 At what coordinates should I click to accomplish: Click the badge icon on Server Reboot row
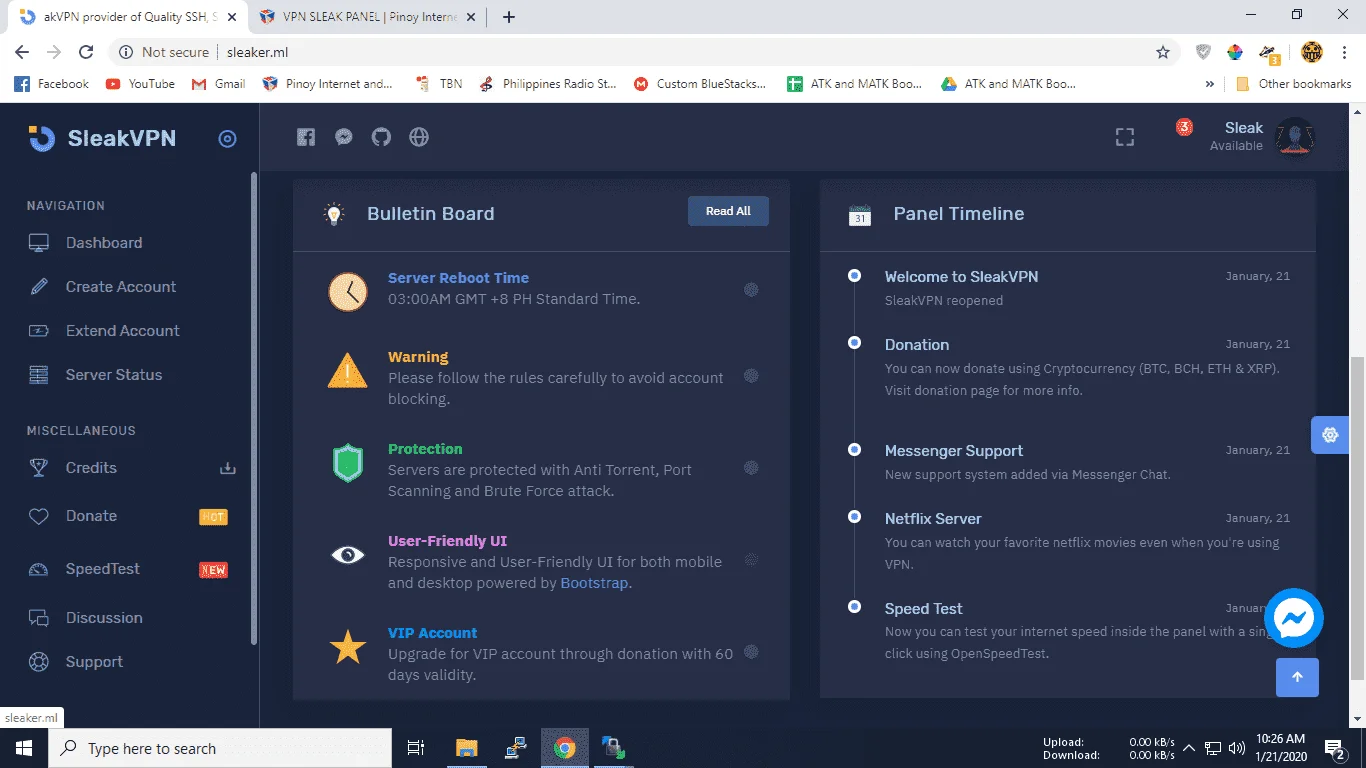point(751,290)
